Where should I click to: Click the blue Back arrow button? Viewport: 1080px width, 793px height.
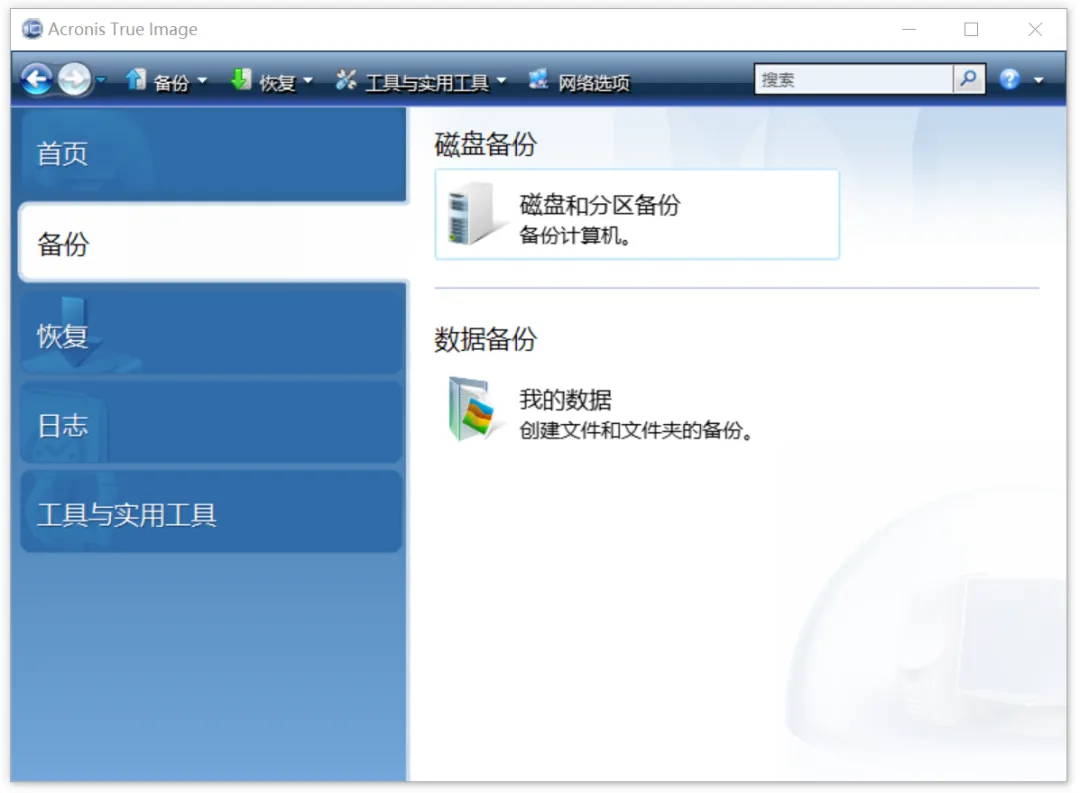[37, 79]
